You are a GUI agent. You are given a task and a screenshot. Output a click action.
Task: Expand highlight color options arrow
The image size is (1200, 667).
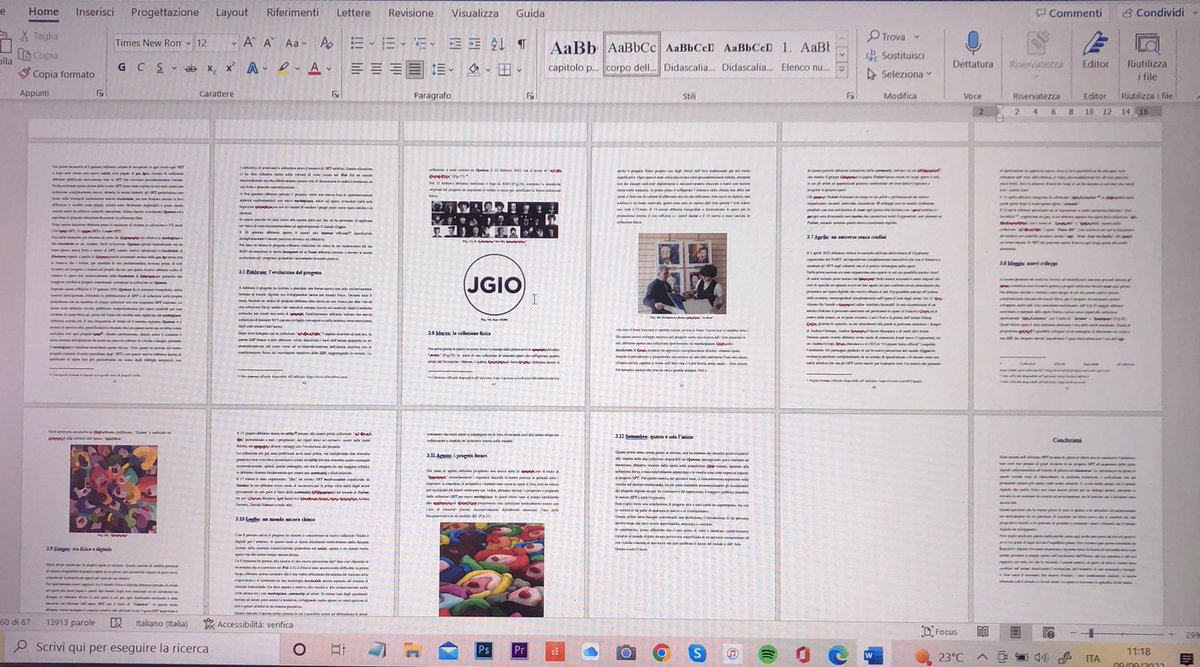click(298, 68)
